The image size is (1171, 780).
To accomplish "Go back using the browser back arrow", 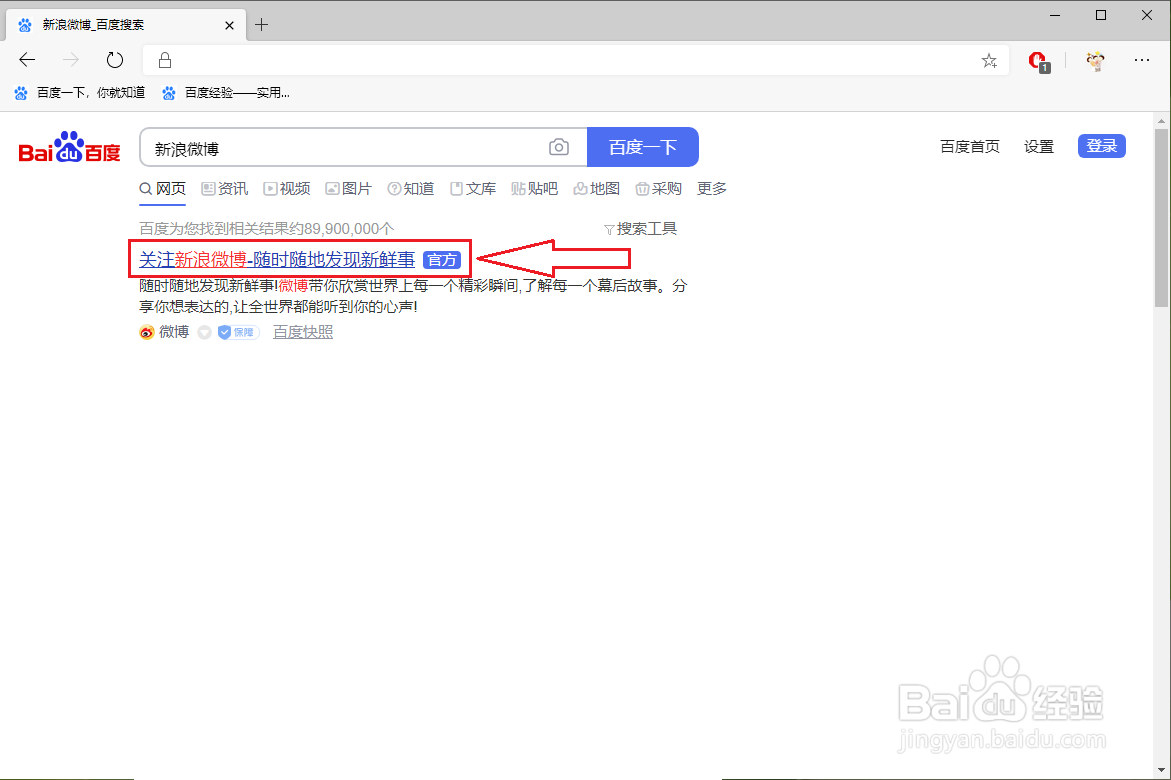I will pyautogui.click(x=27, y=60).
